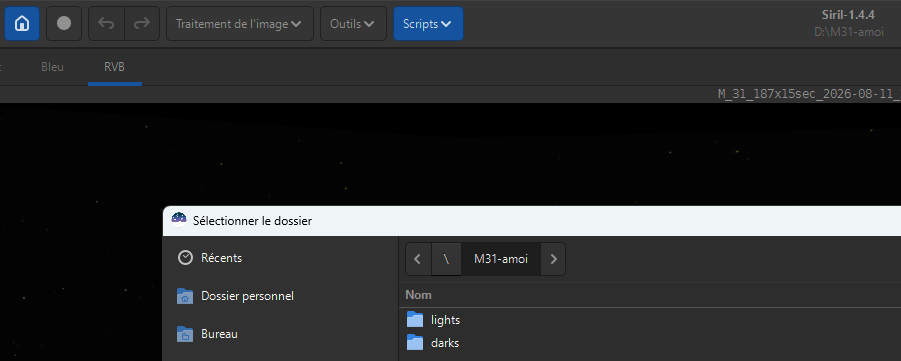Open the Traitement de l'image dropdown
This screenshot has width=901, height=361.
click(240, 24)
